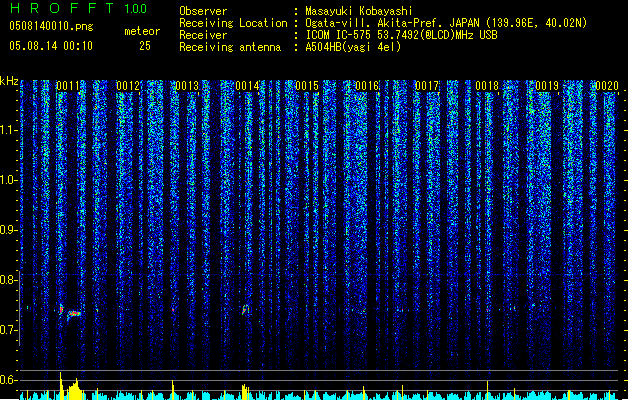The height and width of the screenshot is (400, 629).
Task: Click the tallest yellow power peak near 0011
Action: pyautogui.click(x=61, y=385)
